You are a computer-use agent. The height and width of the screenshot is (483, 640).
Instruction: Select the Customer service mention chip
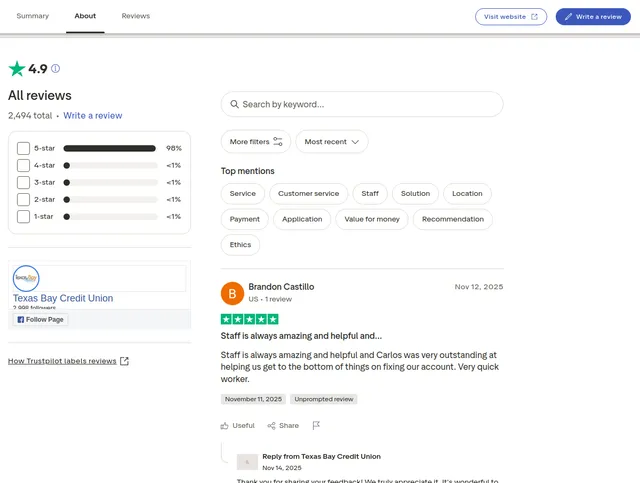click(x=308, y=193)
